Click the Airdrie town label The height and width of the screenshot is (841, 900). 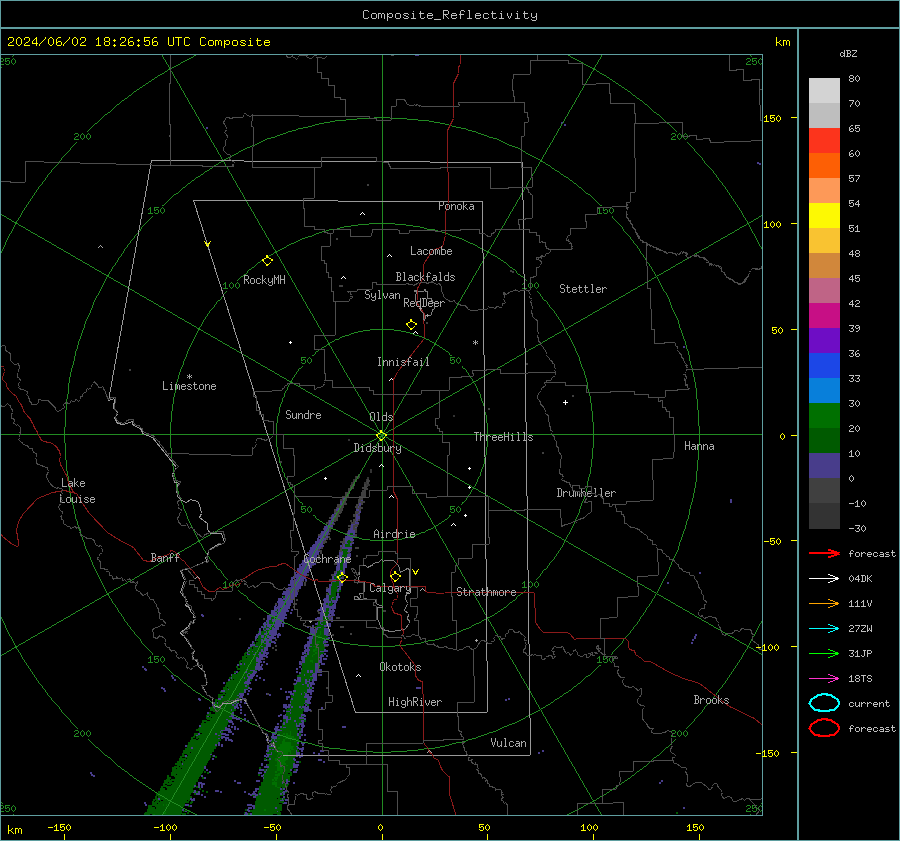pos(394,534)
